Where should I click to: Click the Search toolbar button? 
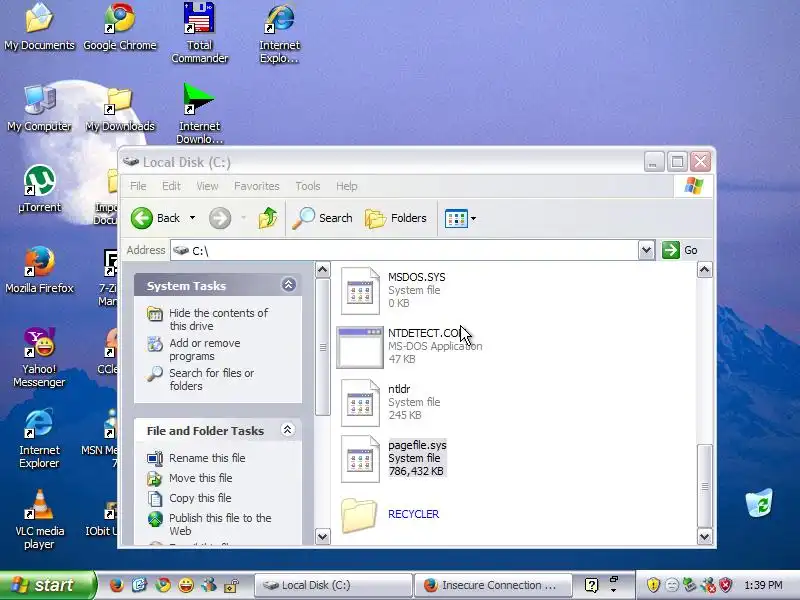point(322,218)
